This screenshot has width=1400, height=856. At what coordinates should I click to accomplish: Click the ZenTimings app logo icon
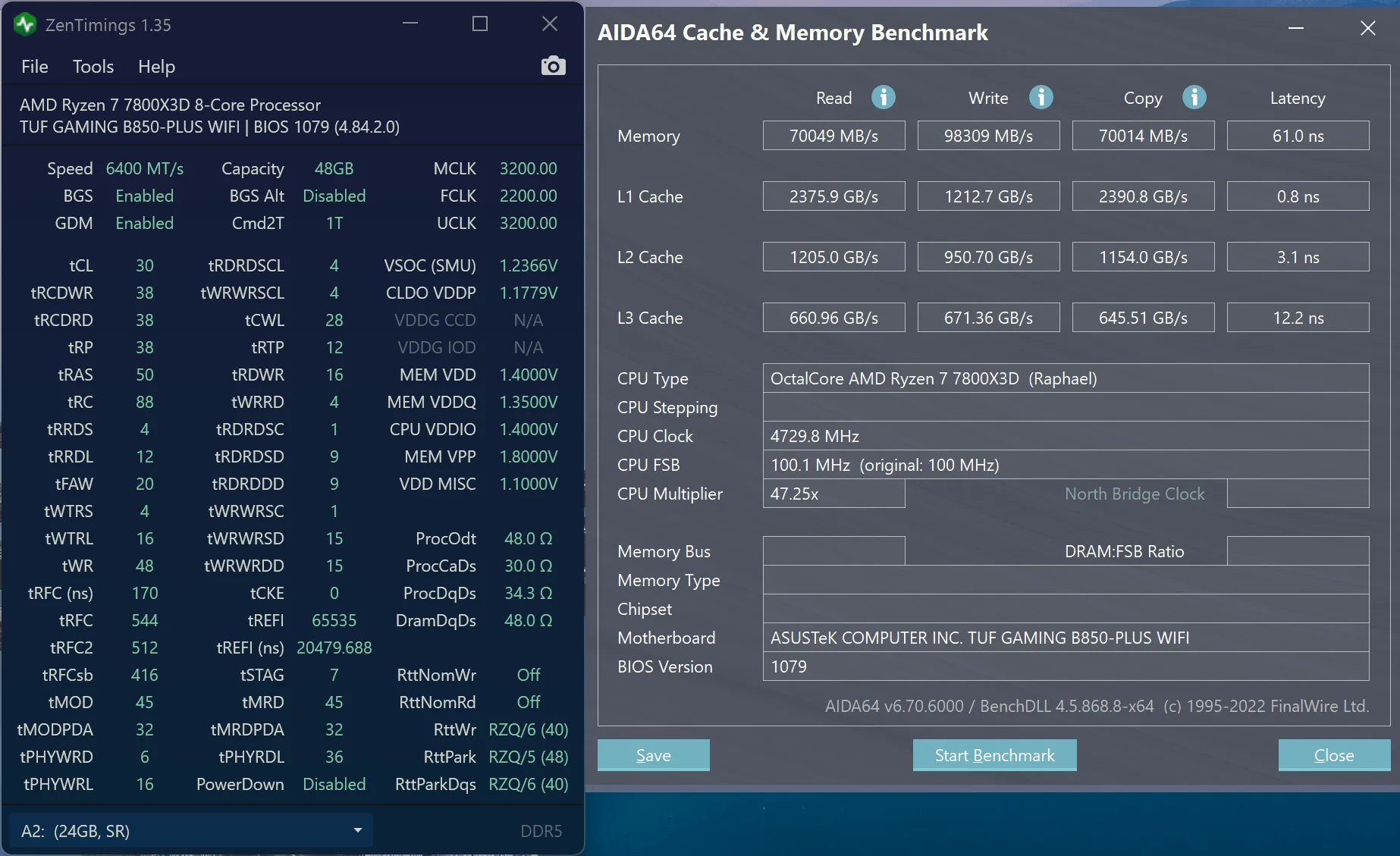[25, 24]
